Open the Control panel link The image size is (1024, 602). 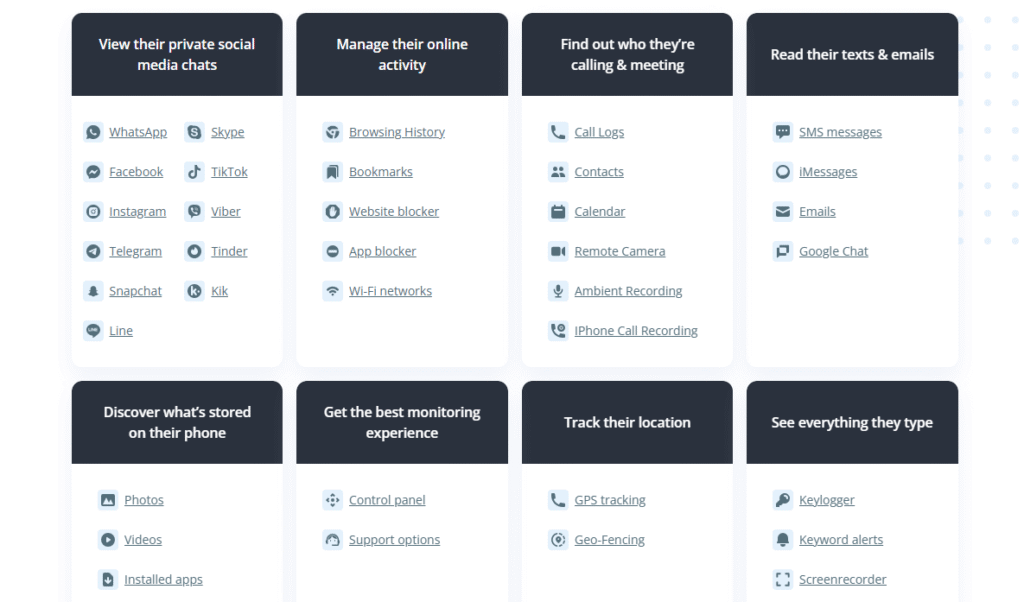[x=387, y=500]
